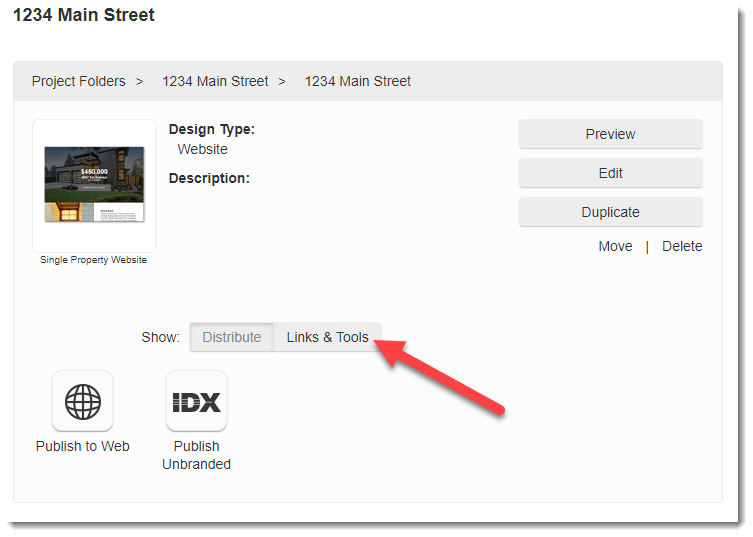Click the Publish to Web text label
The image size is (753, 537).
83,446
